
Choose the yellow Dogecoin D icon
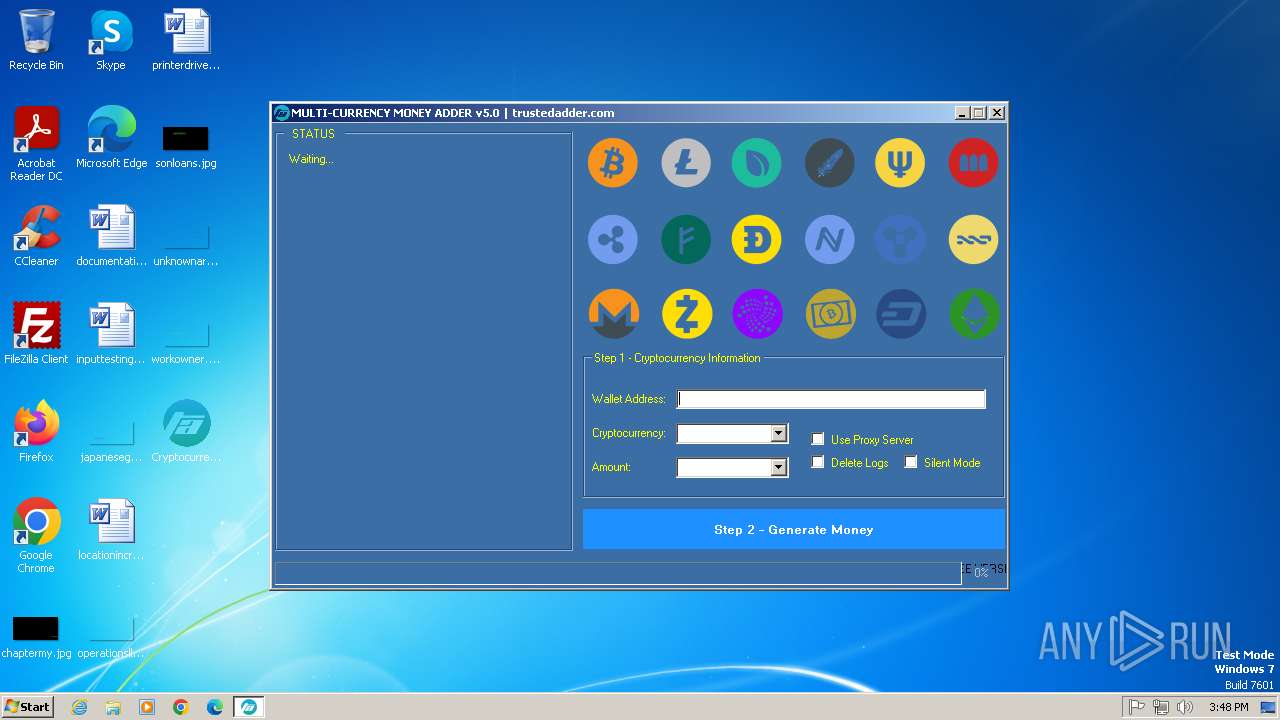pos(756,240)
